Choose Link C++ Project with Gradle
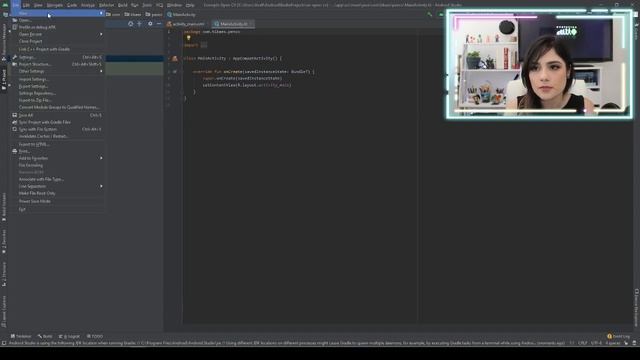Screen dimensions: 640x360 tap(58, 49)
